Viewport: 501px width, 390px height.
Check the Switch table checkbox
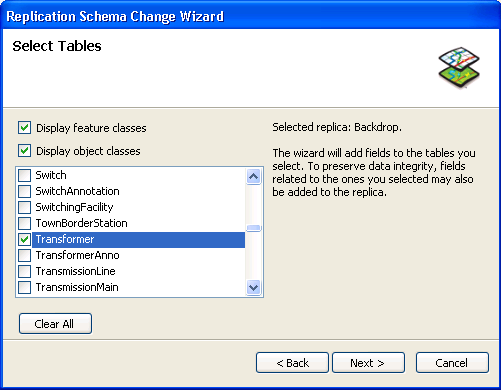tap(24, 175)
